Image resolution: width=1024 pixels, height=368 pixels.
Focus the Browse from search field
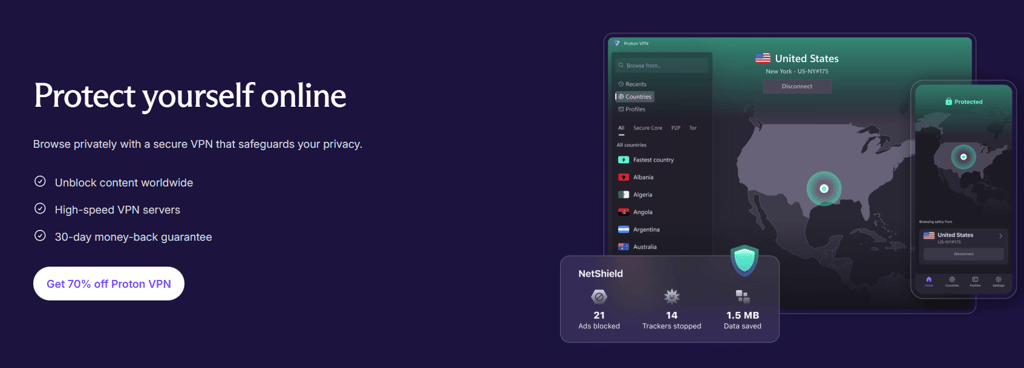tap(662, 65)
